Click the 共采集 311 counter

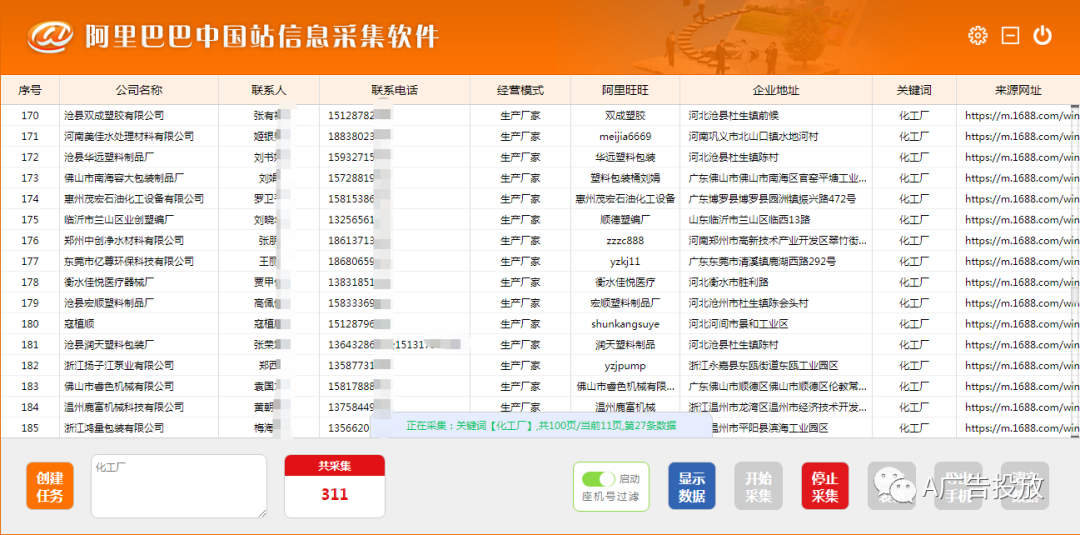coord(335,486)
